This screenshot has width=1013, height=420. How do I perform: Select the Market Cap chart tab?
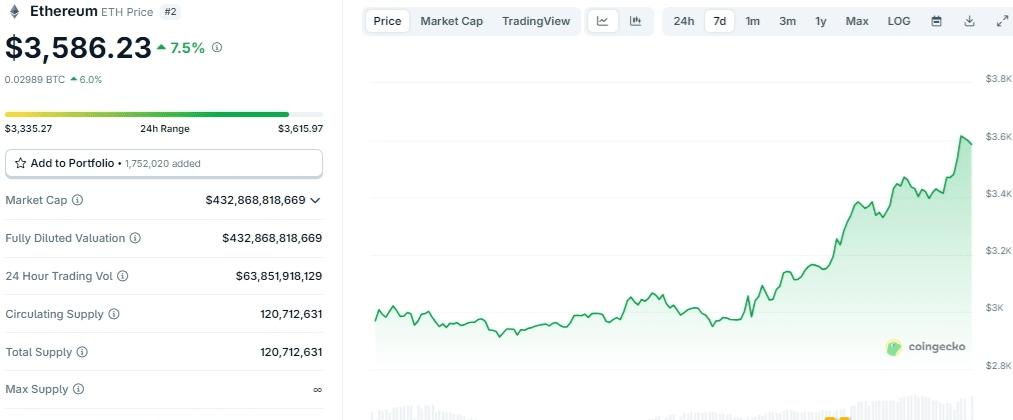tap(452, 21)
